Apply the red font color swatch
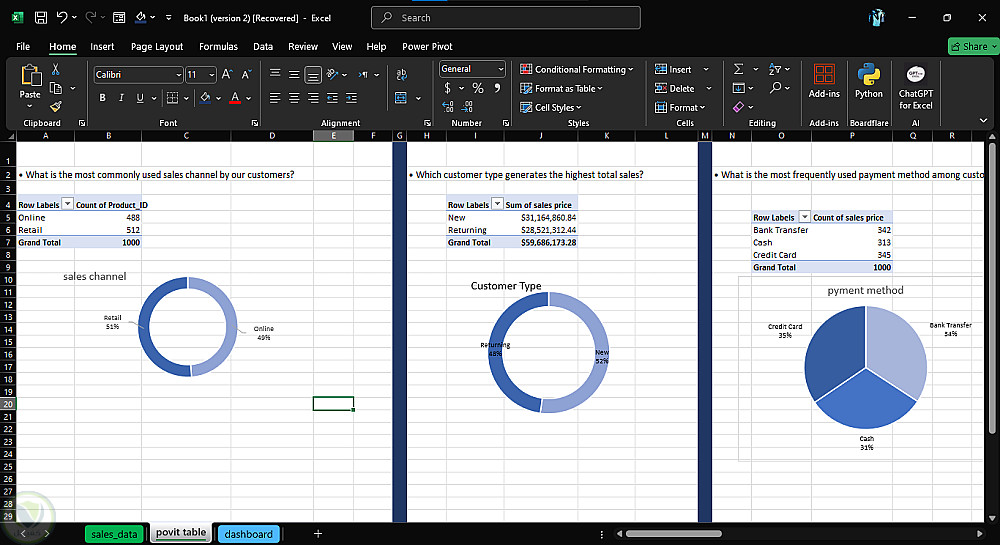 [235, 98]
